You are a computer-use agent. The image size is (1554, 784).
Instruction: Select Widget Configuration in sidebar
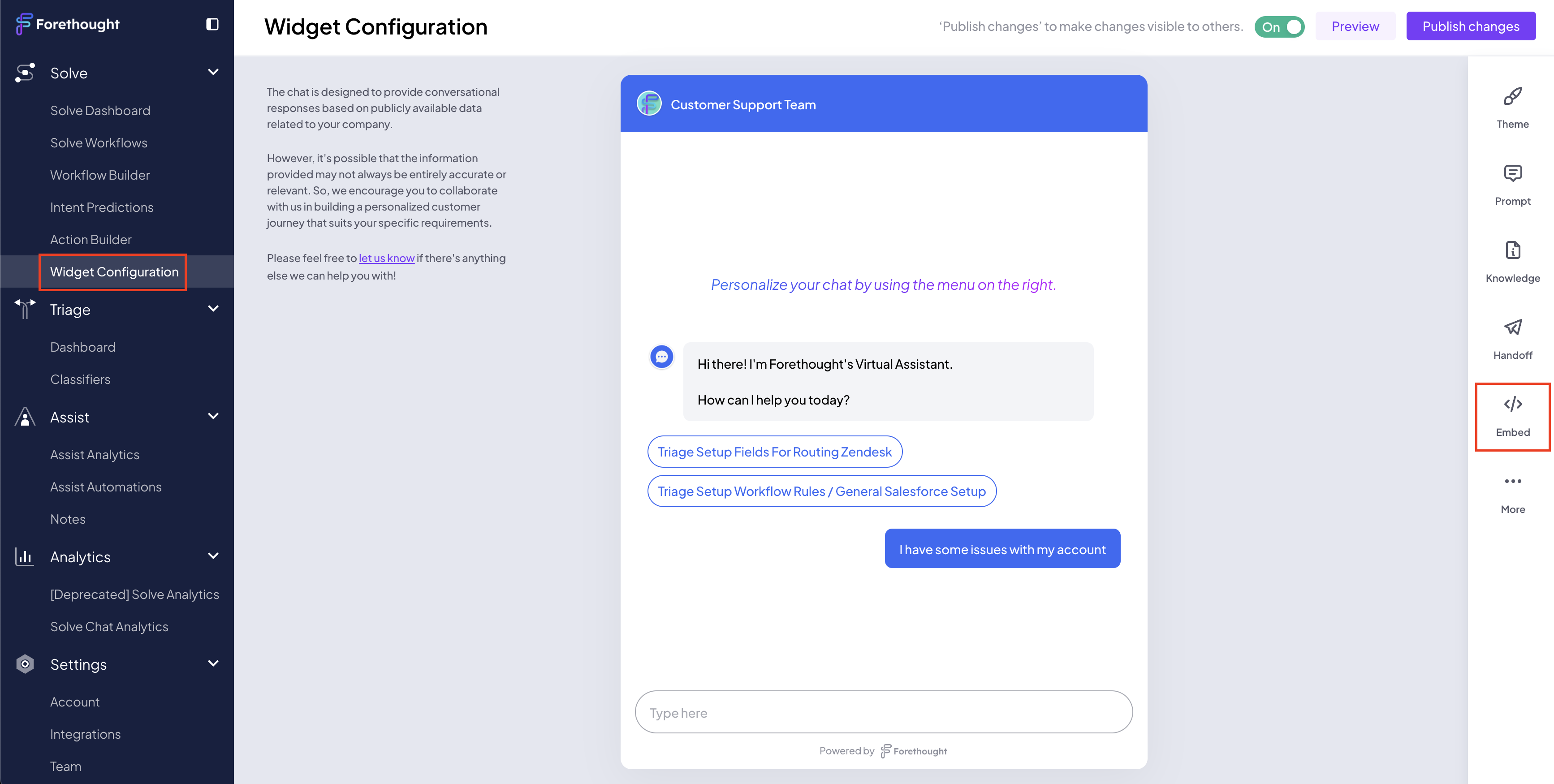(x=115, y=272)
